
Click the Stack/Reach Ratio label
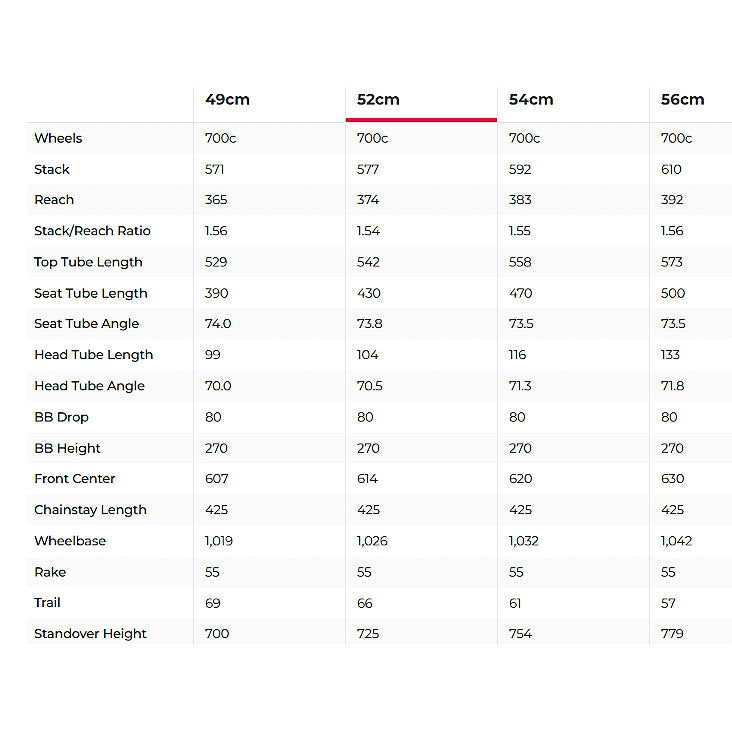pos(92,231)
